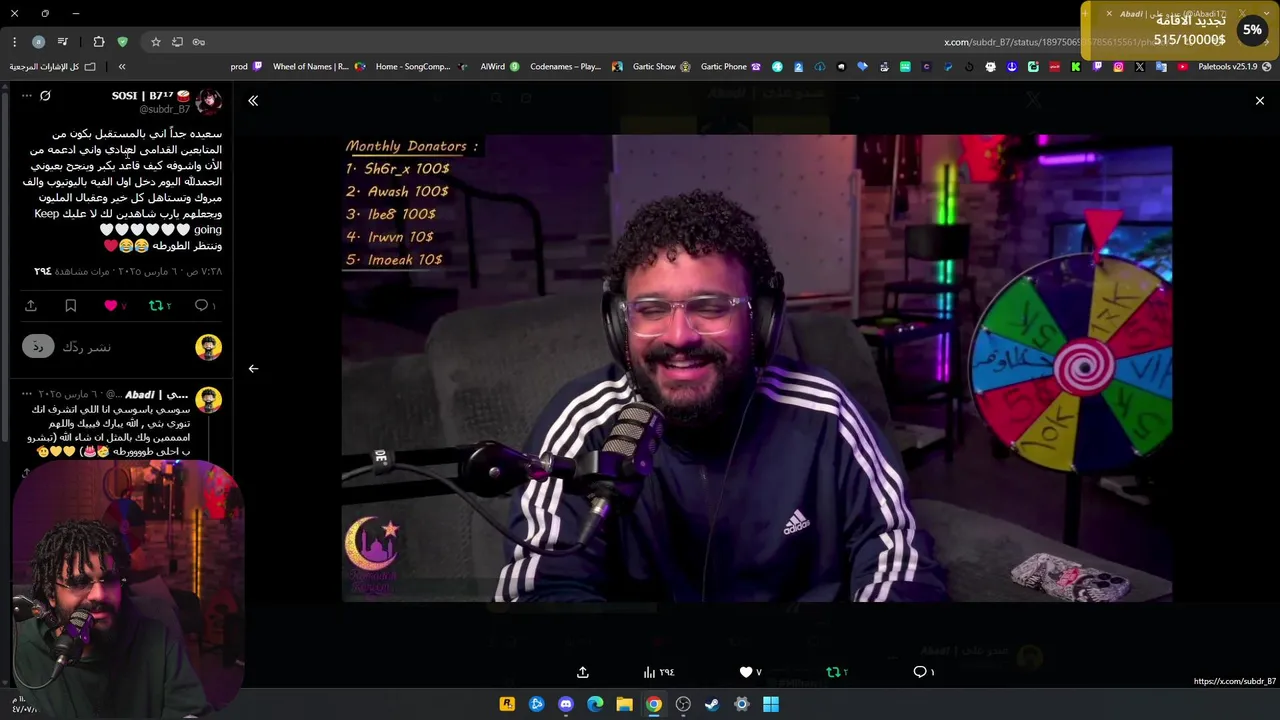
Task: Open the media controls playlist icon
Action: 63,42
